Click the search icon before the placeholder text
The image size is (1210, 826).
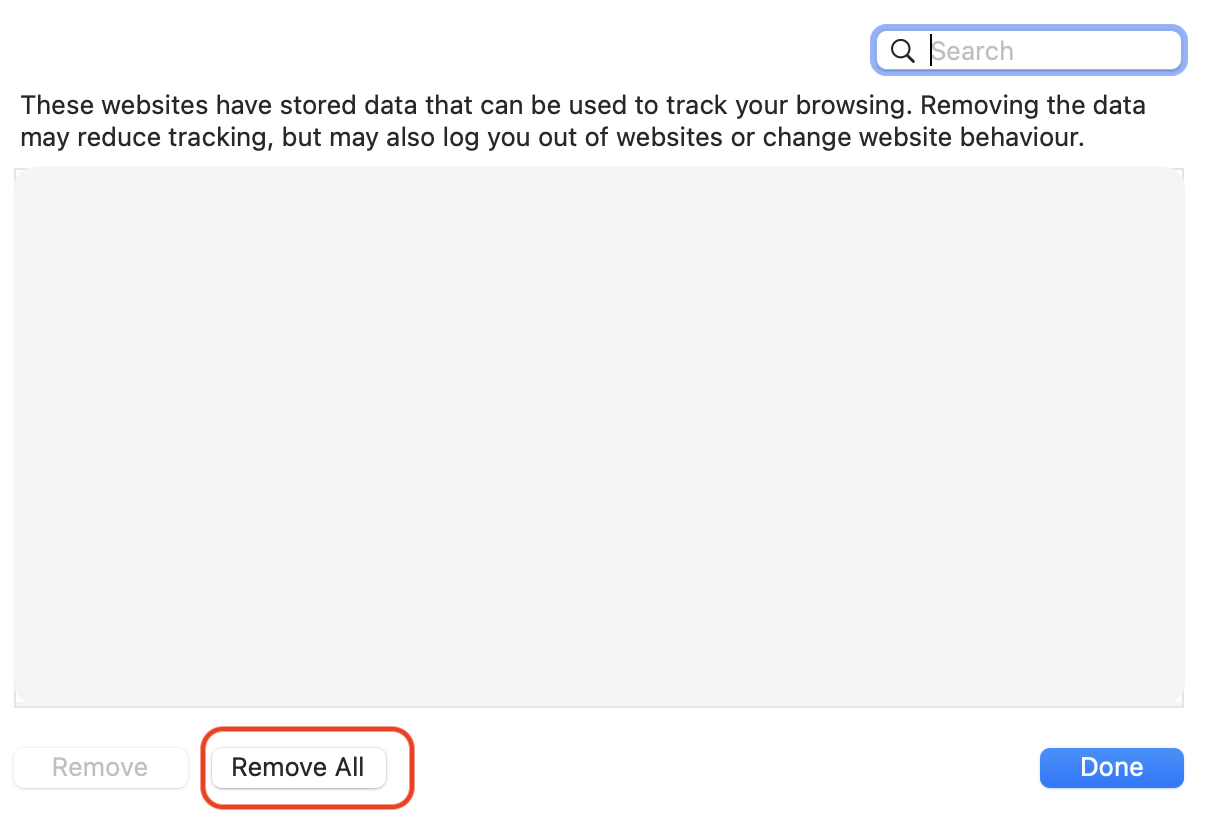point(903,50)
